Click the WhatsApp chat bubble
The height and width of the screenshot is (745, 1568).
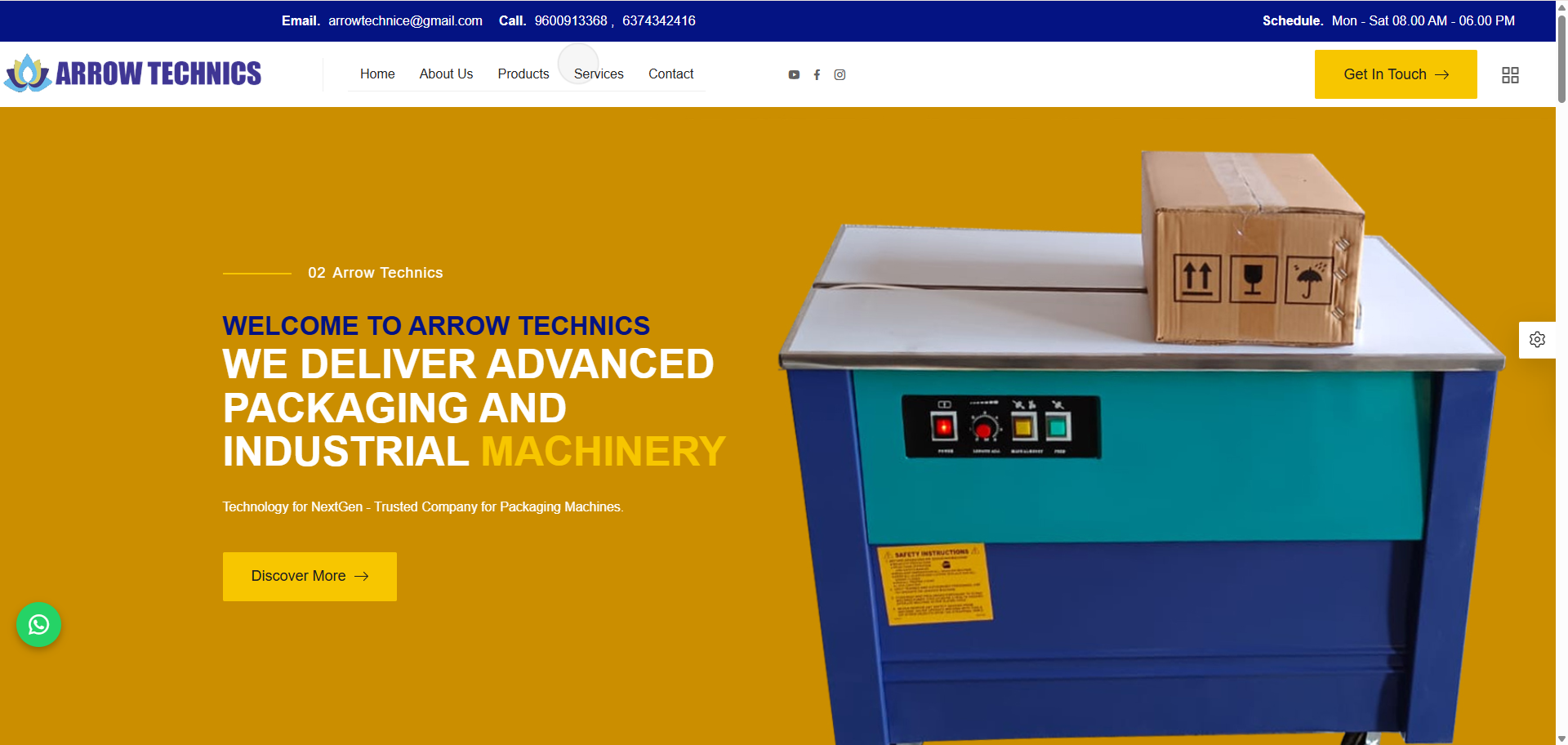click(x=38, y=625)
